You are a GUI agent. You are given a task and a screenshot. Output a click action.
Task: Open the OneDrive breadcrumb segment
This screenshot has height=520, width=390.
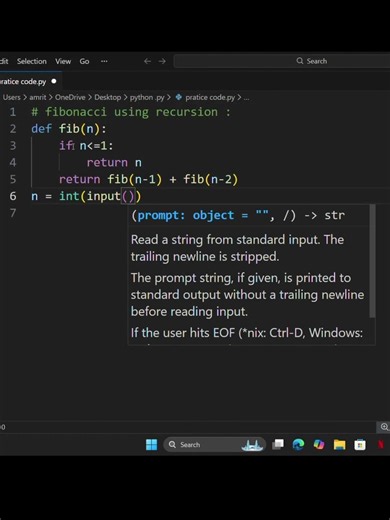tap(70, 97)
